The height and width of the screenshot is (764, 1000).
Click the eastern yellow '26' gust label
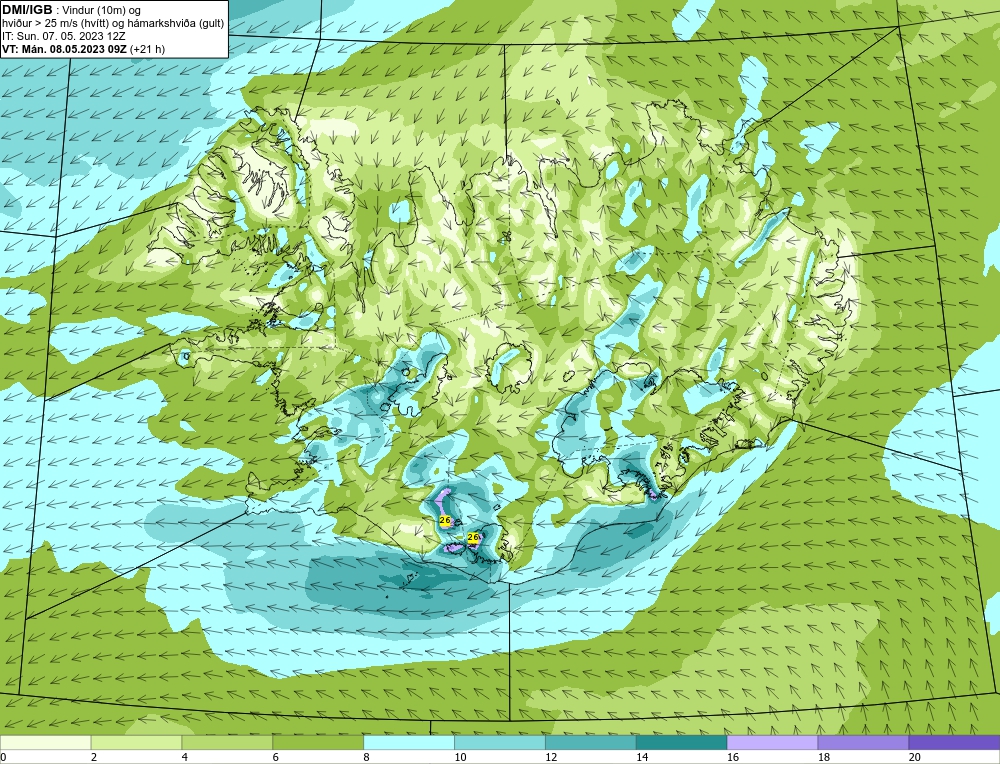(473, 537)
